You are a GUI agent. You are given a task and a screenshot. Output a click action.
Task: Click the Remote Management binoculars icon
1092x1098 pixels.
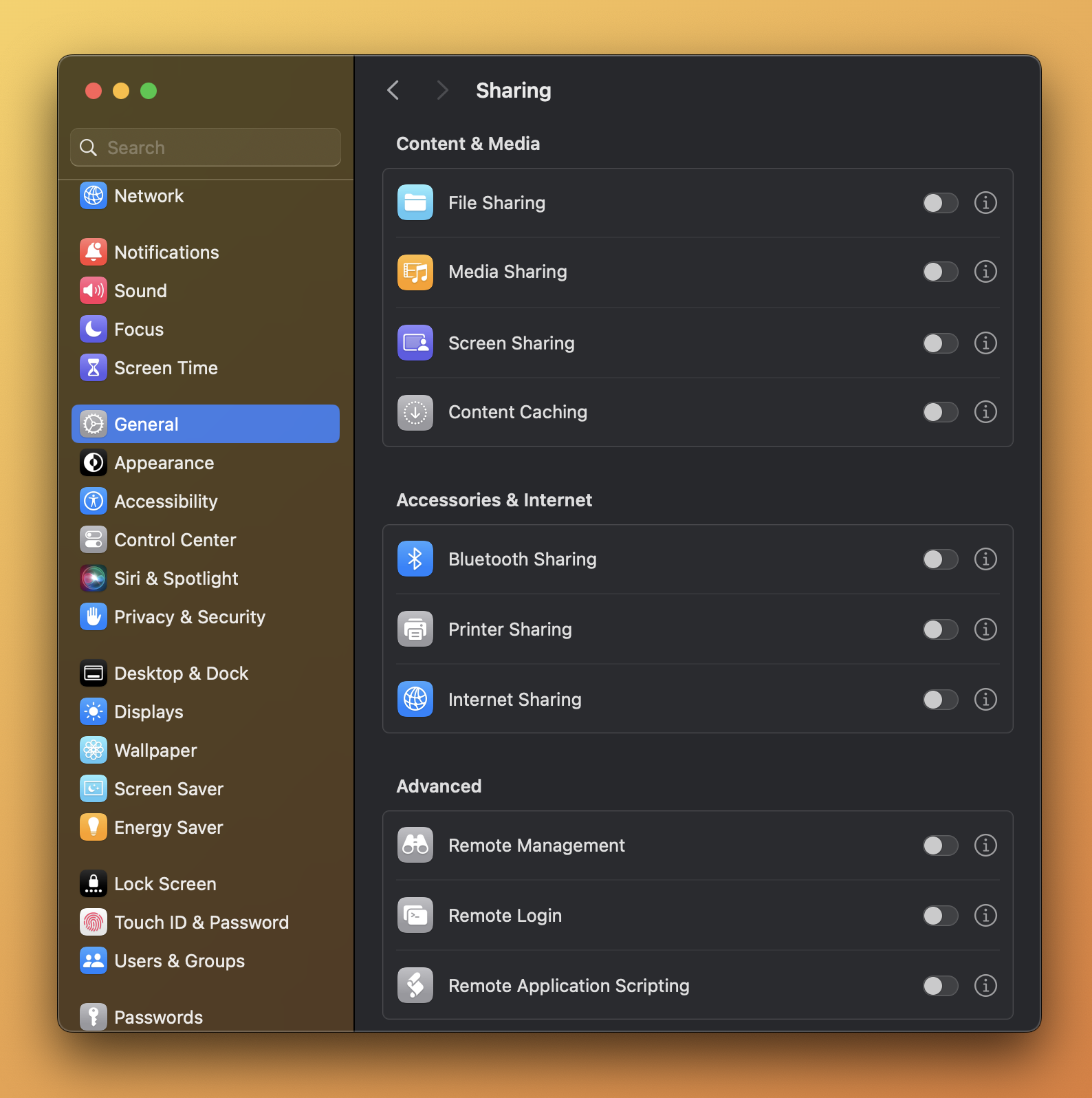(415, 845)
